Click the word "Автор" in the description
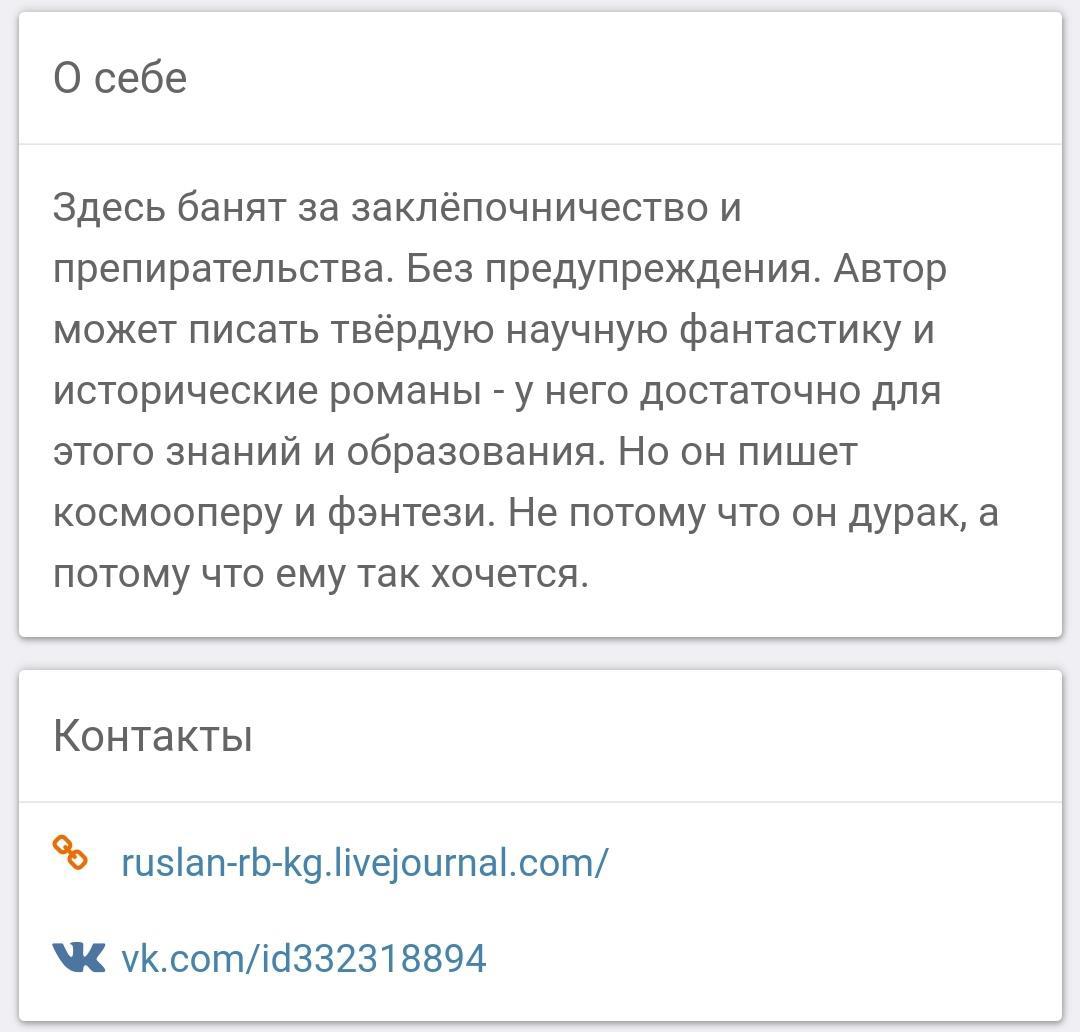The image size is (1080, 1032). 889,269
